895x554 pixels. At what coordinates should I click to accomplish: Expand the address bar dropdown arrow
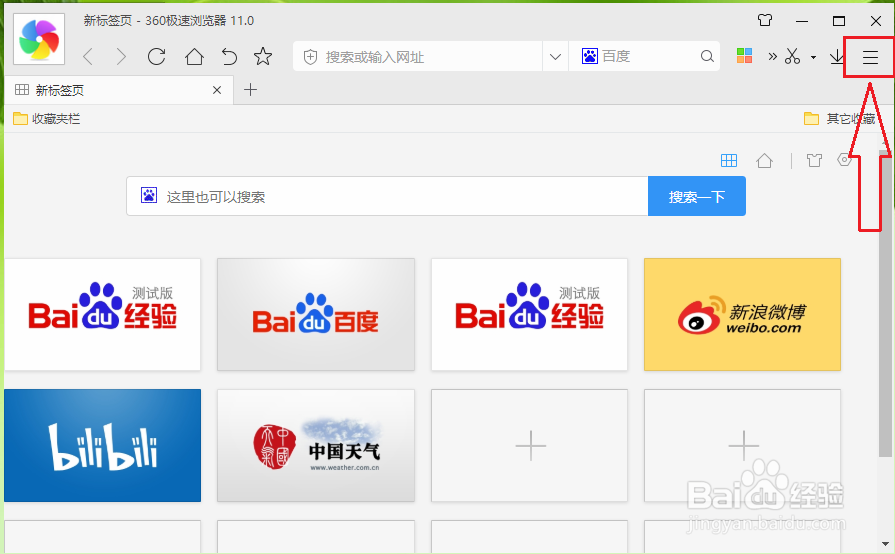tap(555, 56)
